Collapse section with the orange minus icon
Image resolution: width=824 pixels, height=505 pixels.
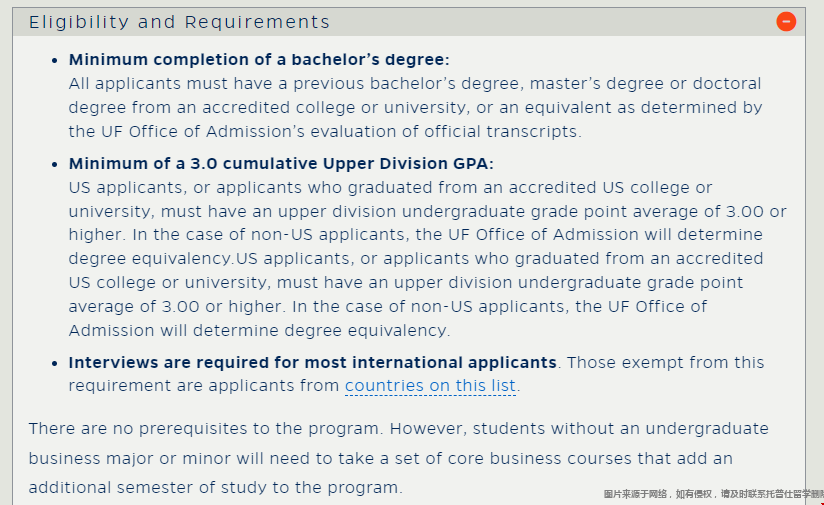786,22
